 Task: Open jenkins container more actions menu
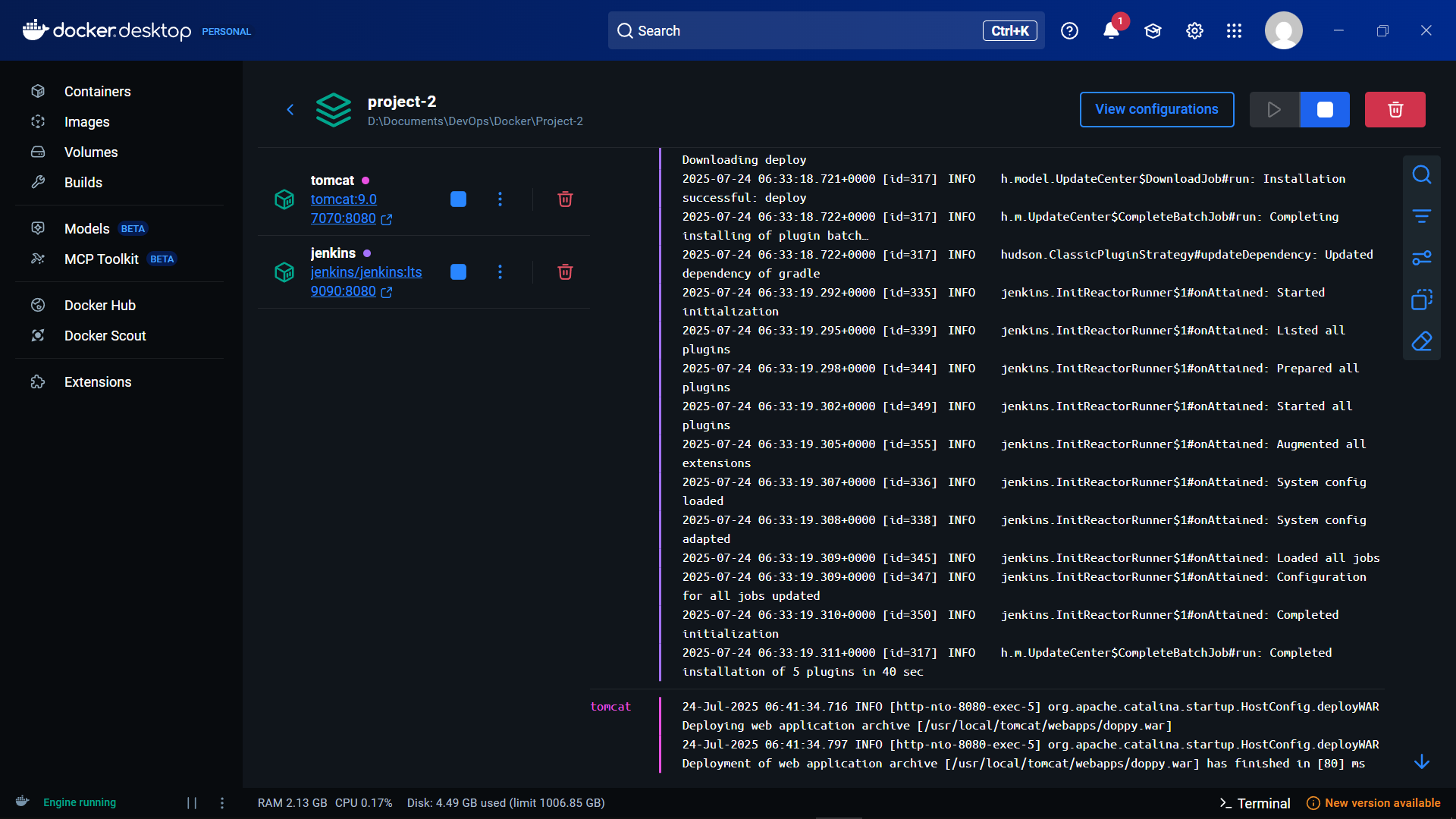pos(500,272)
